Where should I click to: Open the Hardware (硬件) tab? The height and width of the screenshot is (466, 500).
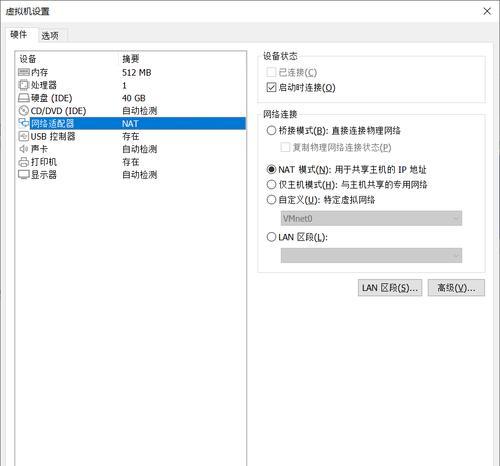19,34
